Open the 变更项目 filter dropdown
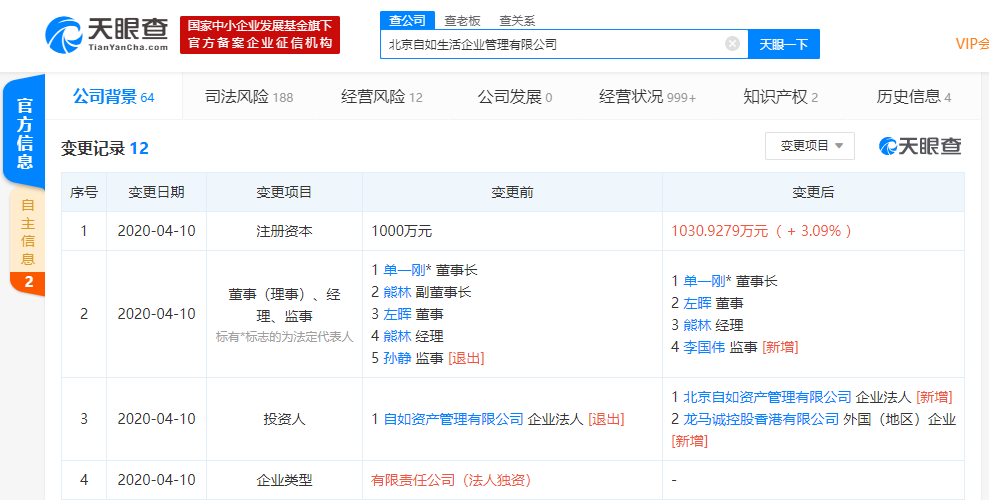The height and width of the screenshot is (500, 989). point(810,146)
